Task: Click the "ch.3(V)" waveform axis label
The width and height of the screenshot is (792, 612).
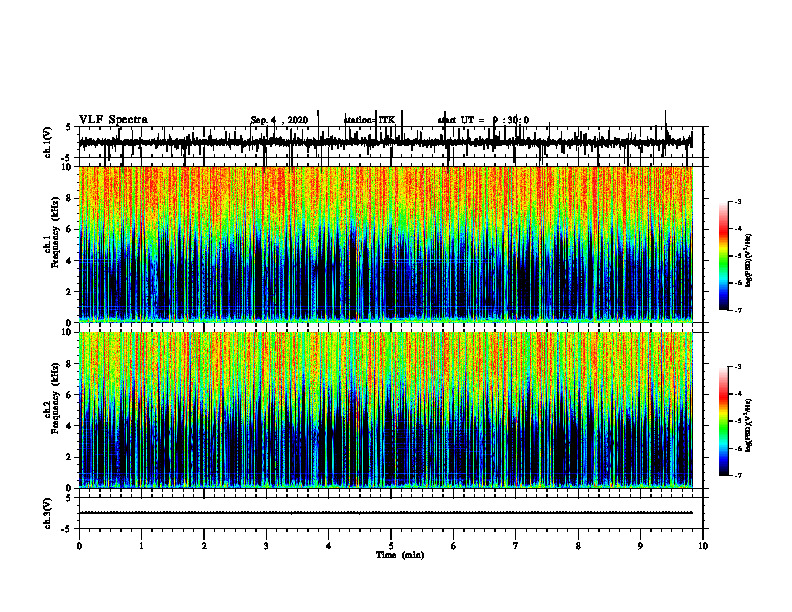Action: 48,514
